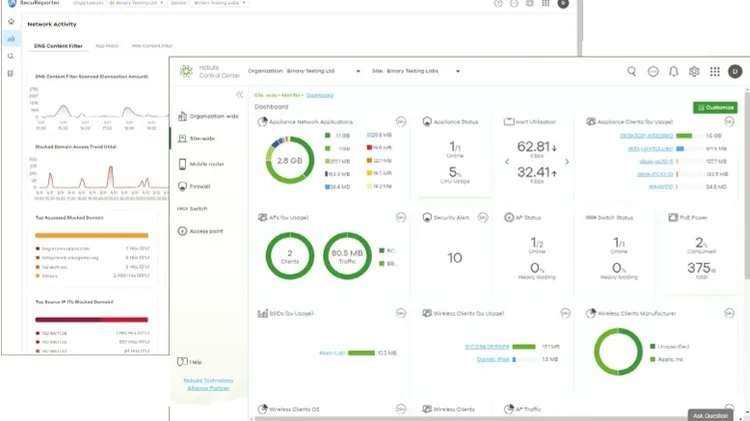Show previous WAN Utilization interface

coord(507,162)
